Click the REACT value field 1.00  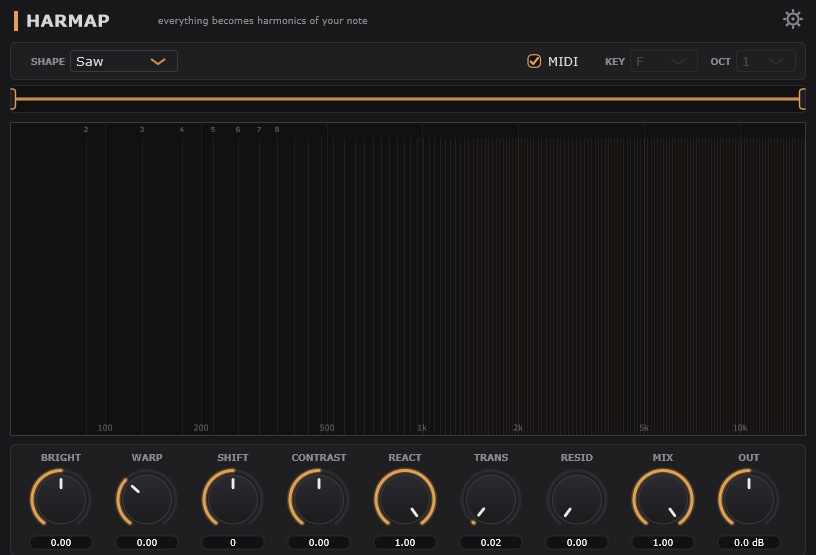pyautogui.click(x=405, y=543)
